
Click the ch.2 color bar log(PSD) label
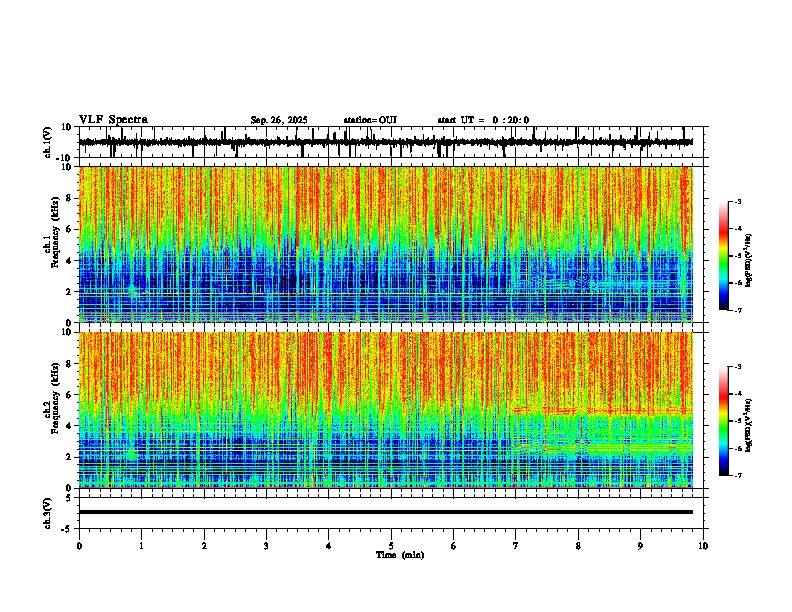coord(749,426)
